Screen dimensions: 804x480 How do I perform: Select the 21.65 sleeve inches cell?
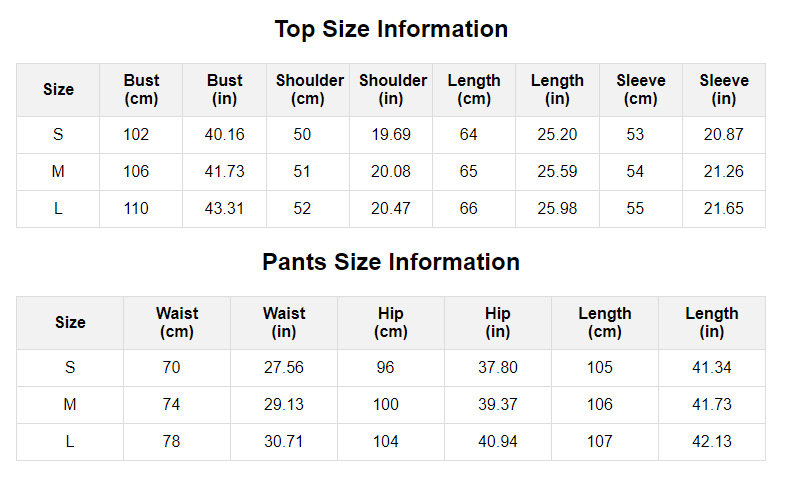(x=723, y=209)
